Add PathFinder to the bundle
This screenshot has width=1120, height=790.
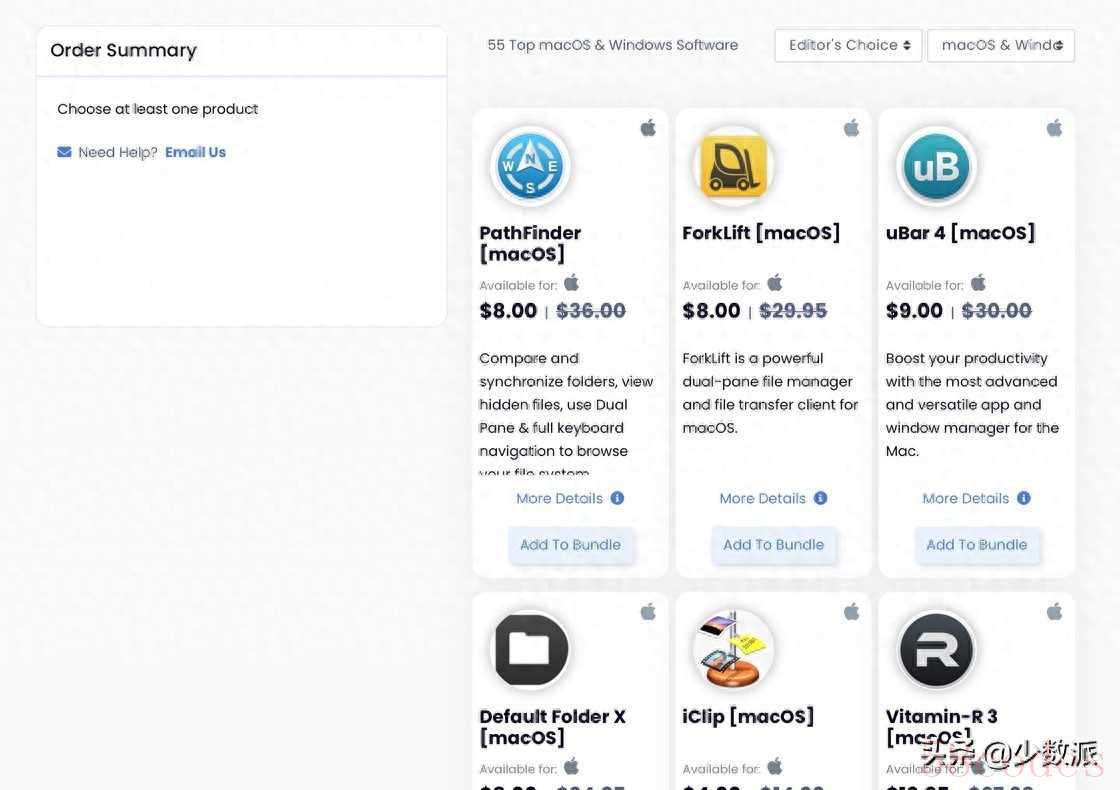(570, 545)
